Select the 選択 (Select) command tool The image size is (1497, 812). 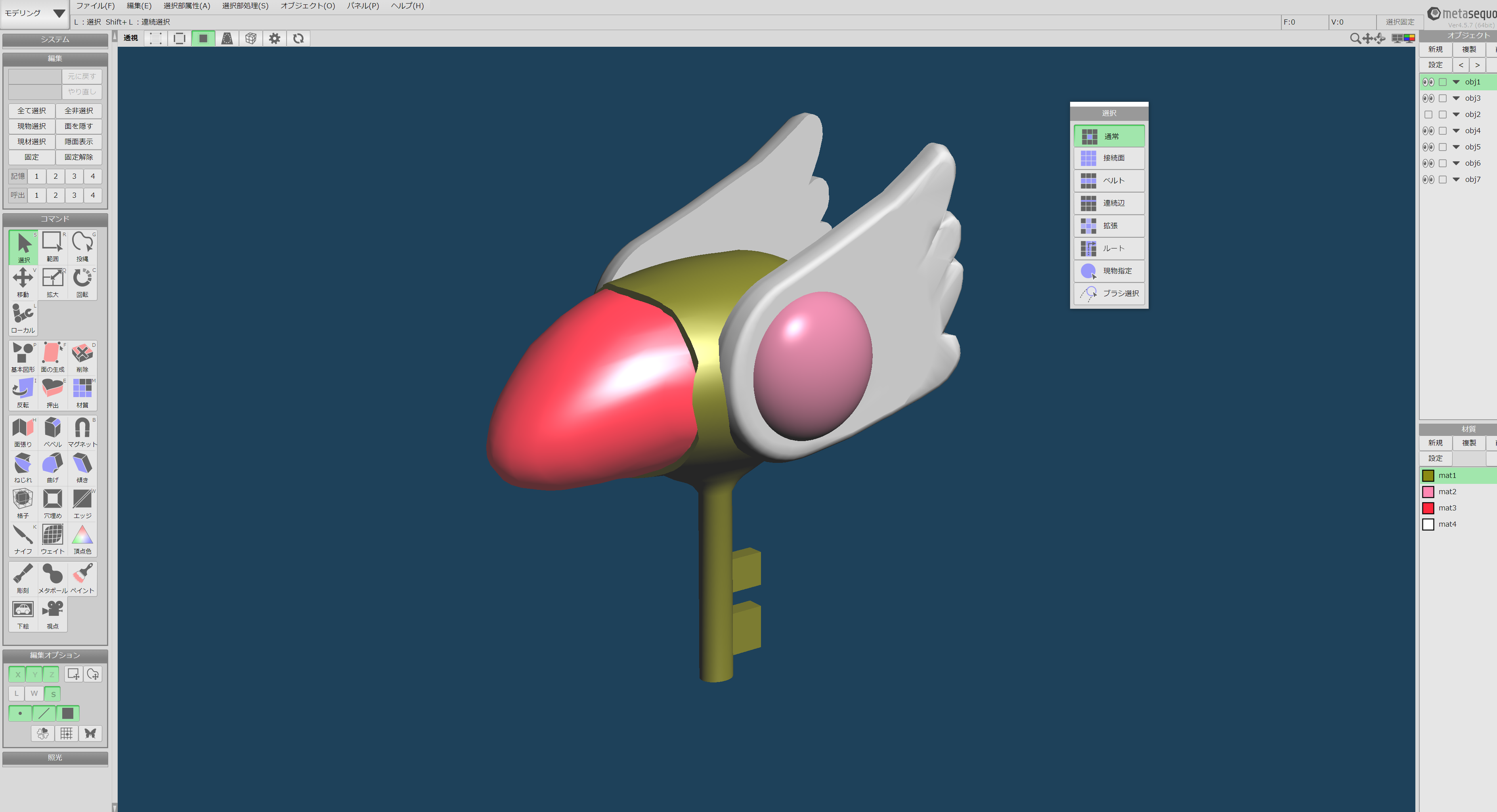coord(23,247)
